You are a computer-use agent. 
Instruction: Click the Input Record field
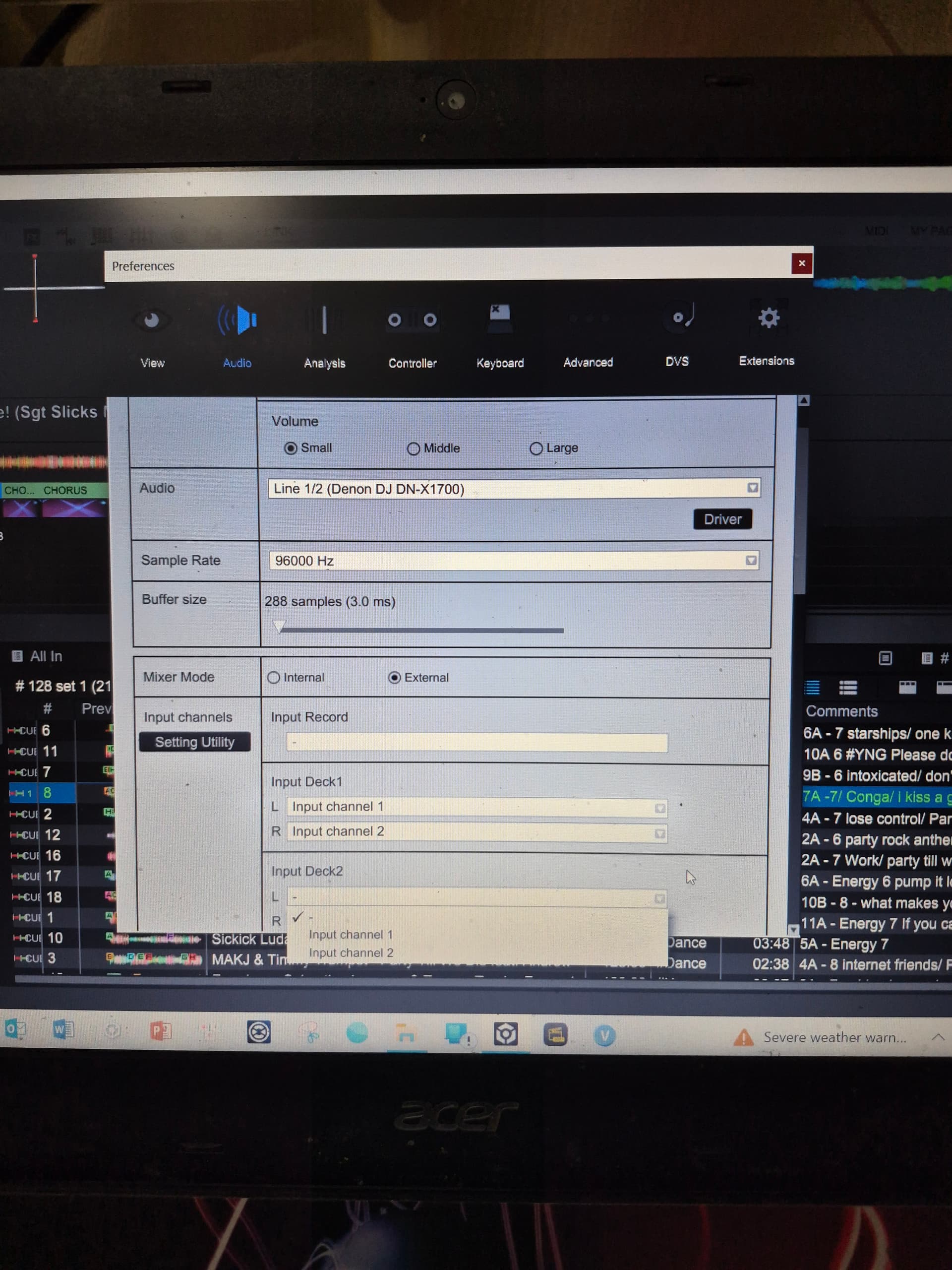[x=476, y=742]
